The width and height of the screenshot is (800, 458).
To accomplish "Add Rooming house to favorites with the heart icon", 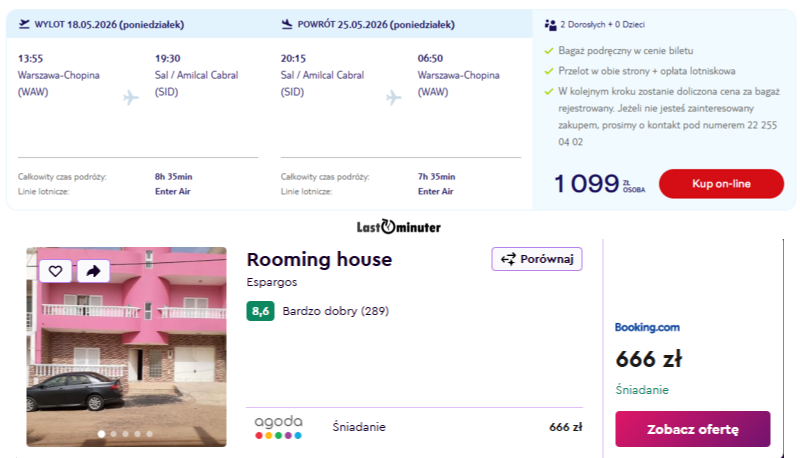I will tap(55, 271).
